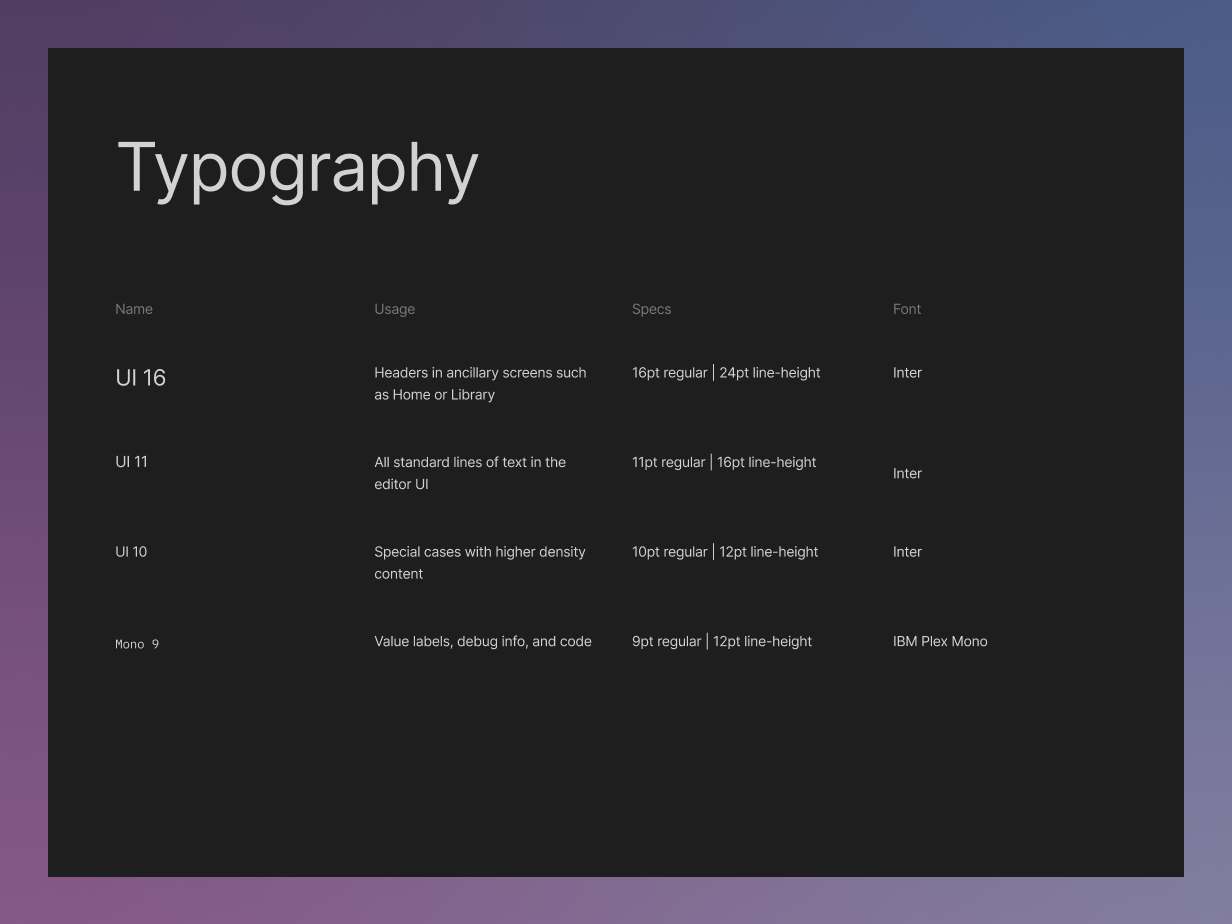This screenshot has height=924, width=1232.
Task: Click the Mono 9 style name
Action: 137,644
